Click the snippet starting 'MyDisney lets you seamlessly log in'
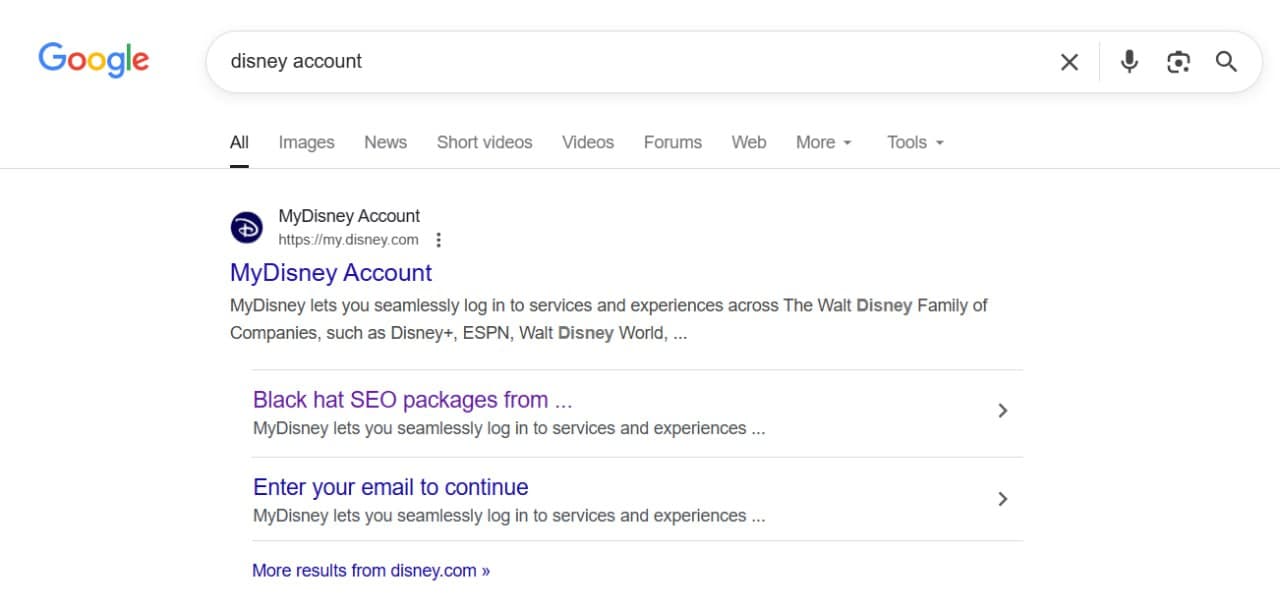Viewport: 1280px width, 606px height. point(609,319)
